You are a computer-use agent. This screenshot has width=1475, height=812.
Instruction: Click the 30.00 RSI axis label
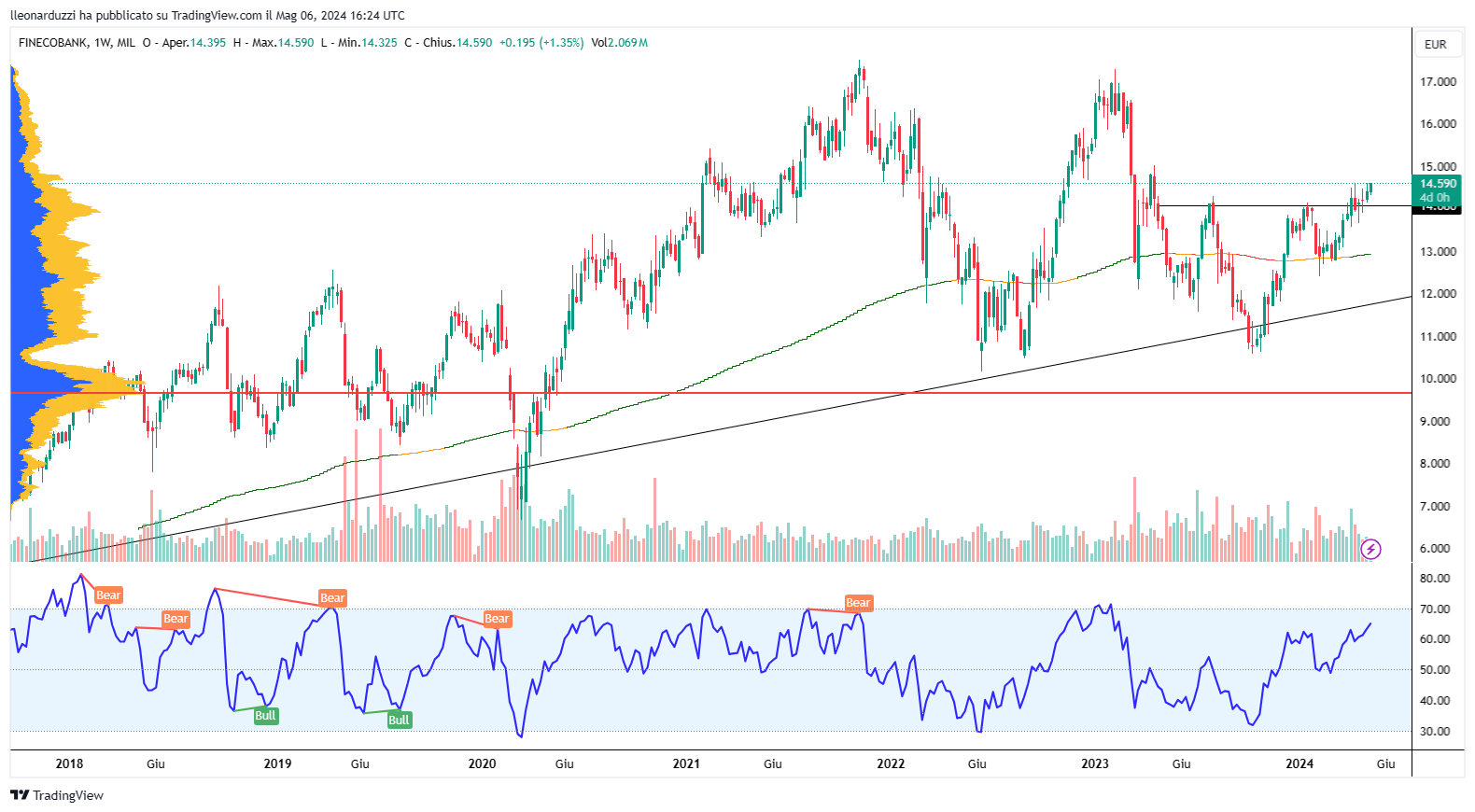[x=1435, y=732]
